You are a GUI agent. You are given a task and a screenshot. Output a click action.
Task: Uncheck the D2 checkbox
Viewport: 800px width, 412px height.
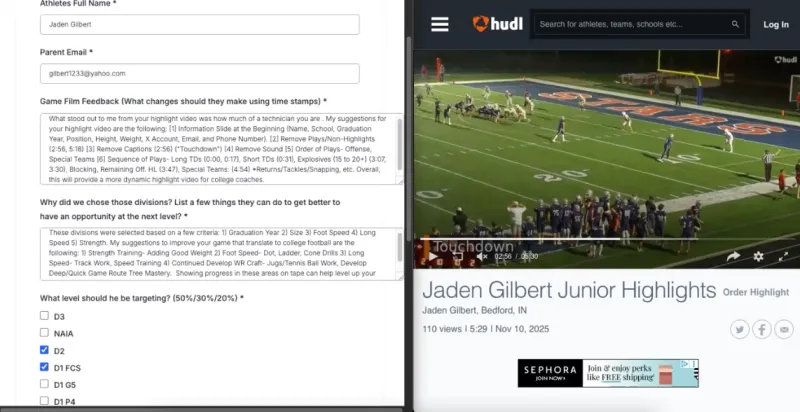click(x=44, y=350)
